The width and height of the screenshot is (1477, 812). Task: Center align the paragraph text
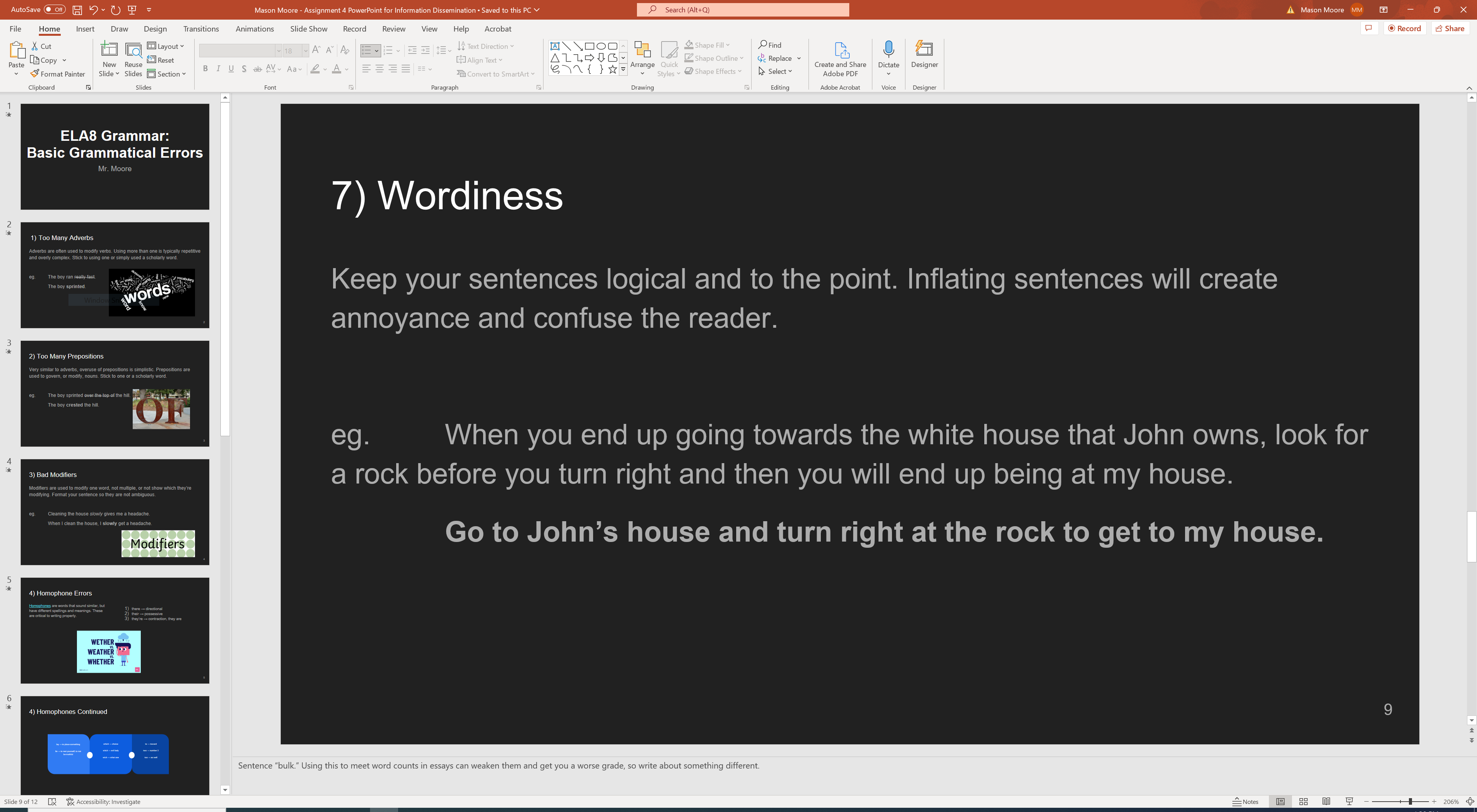(379, 69)
